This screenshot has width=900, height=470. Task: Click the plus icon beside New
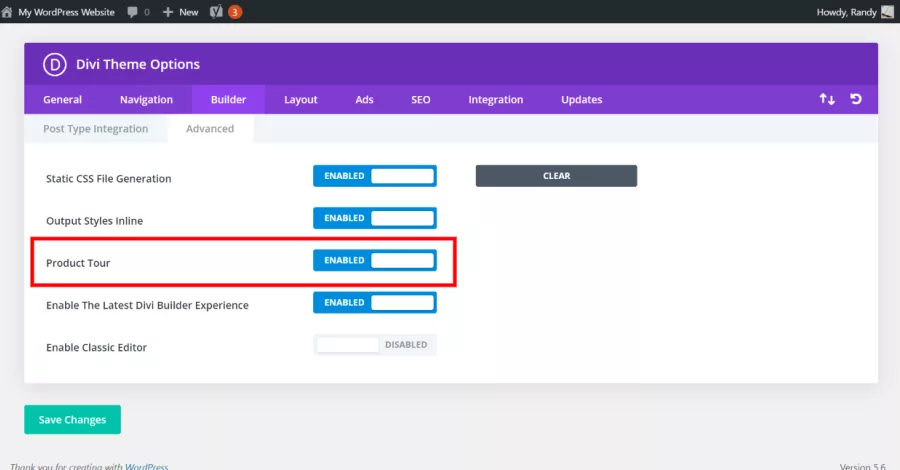(x=168, y=12)
